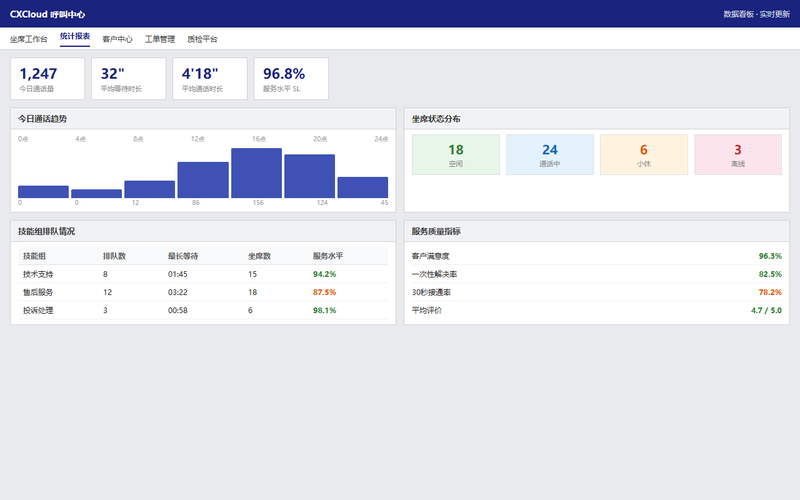The image size is (800, 500).
Task: Click the 技能组排队情况 panel title
Action: [x=46, y=231]
